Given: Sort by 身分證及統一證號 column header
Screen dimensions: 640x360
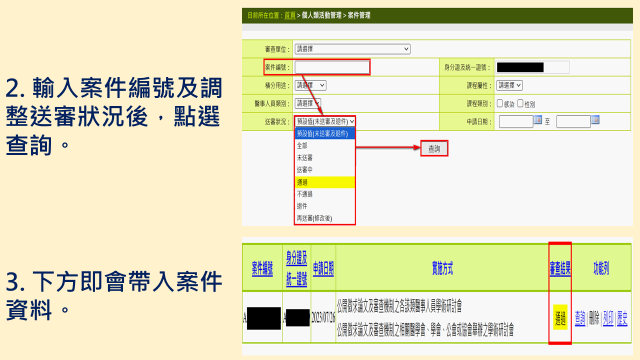Looking at the screenshot, I should [x=297, y=269].
